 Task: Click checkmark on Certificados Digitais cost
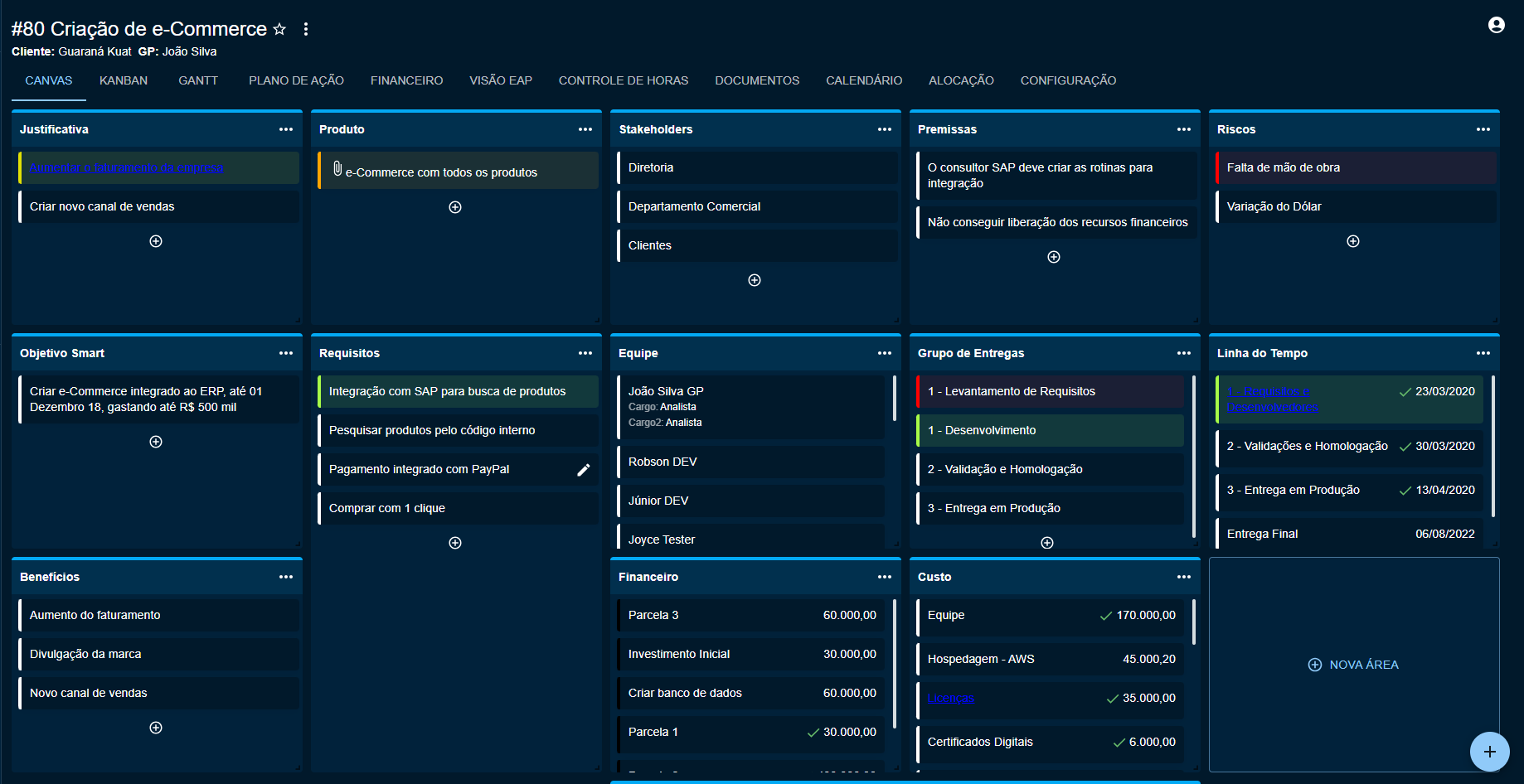1119,743
